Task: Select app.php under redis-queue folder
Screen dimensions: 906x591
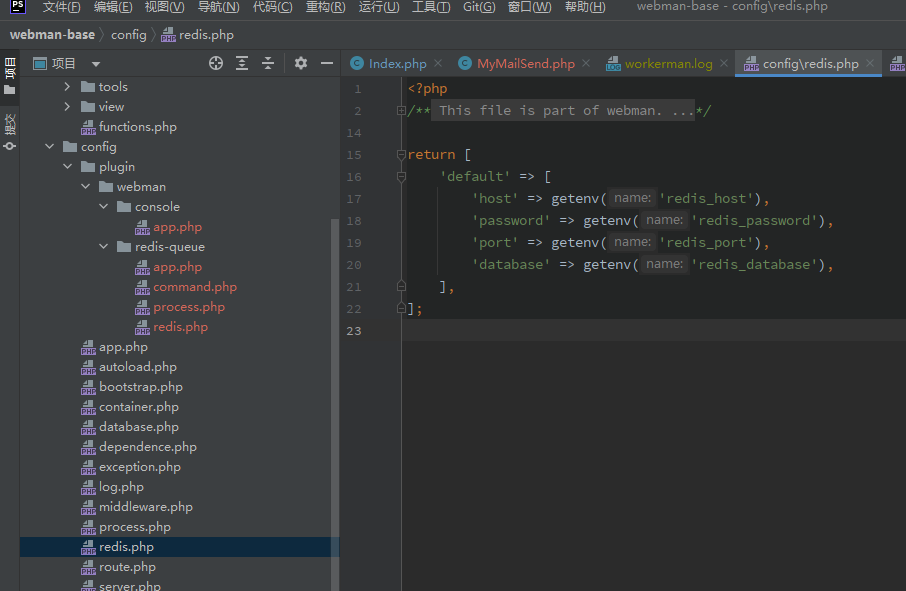Action: (x=177, y=267)
